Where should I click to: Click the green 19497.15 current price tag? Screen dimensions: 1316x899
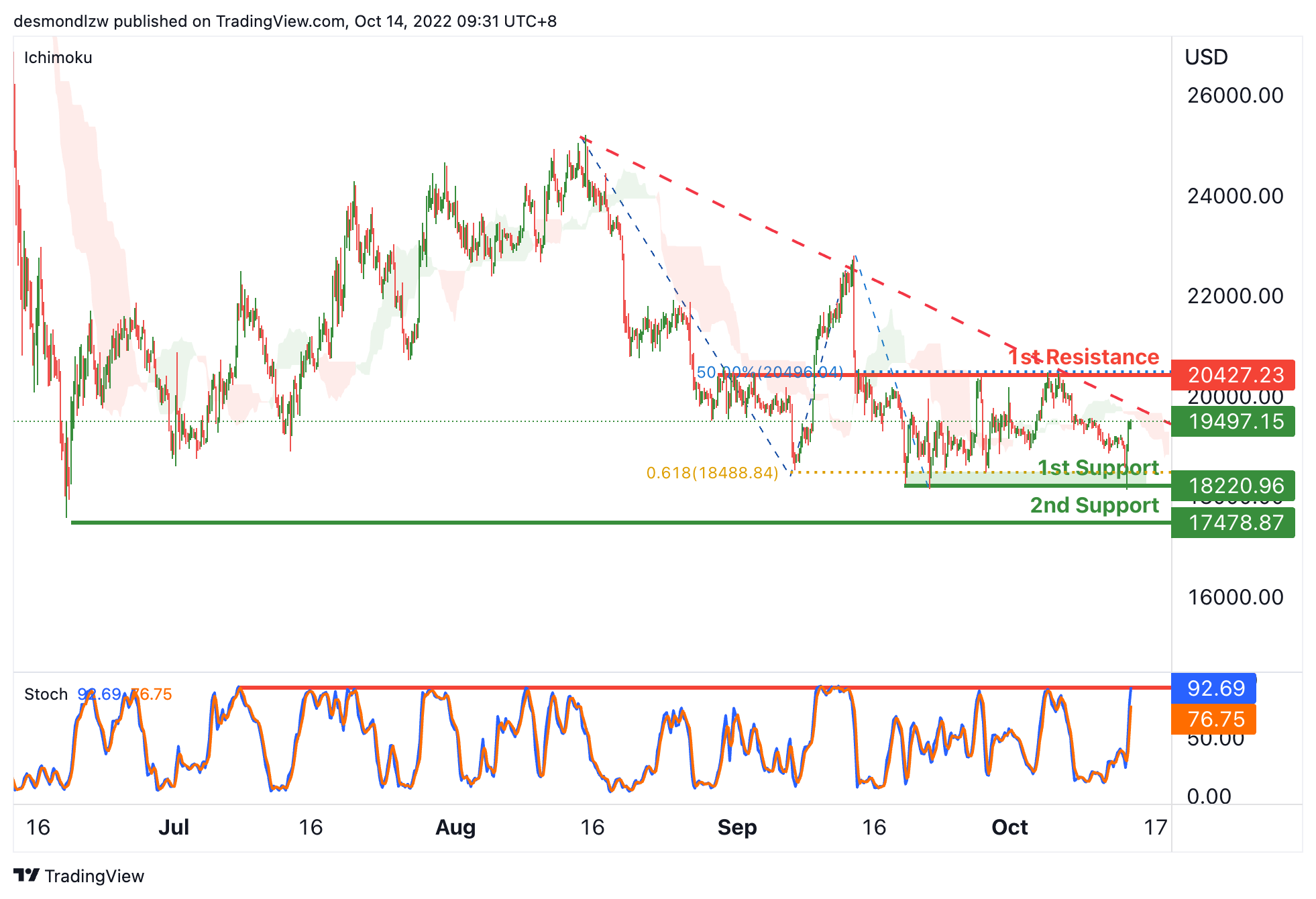(x=1233, y=421)
